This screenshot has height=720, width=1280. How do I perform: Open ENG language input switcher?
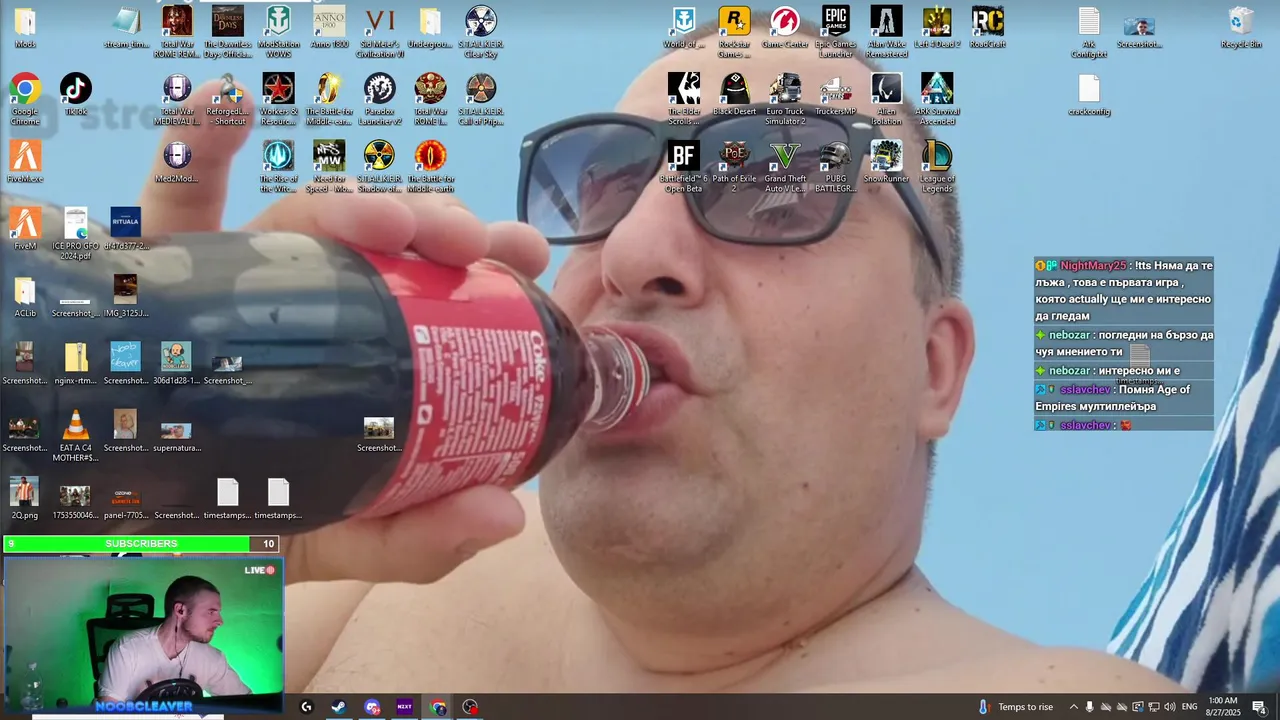point(1189,707)
